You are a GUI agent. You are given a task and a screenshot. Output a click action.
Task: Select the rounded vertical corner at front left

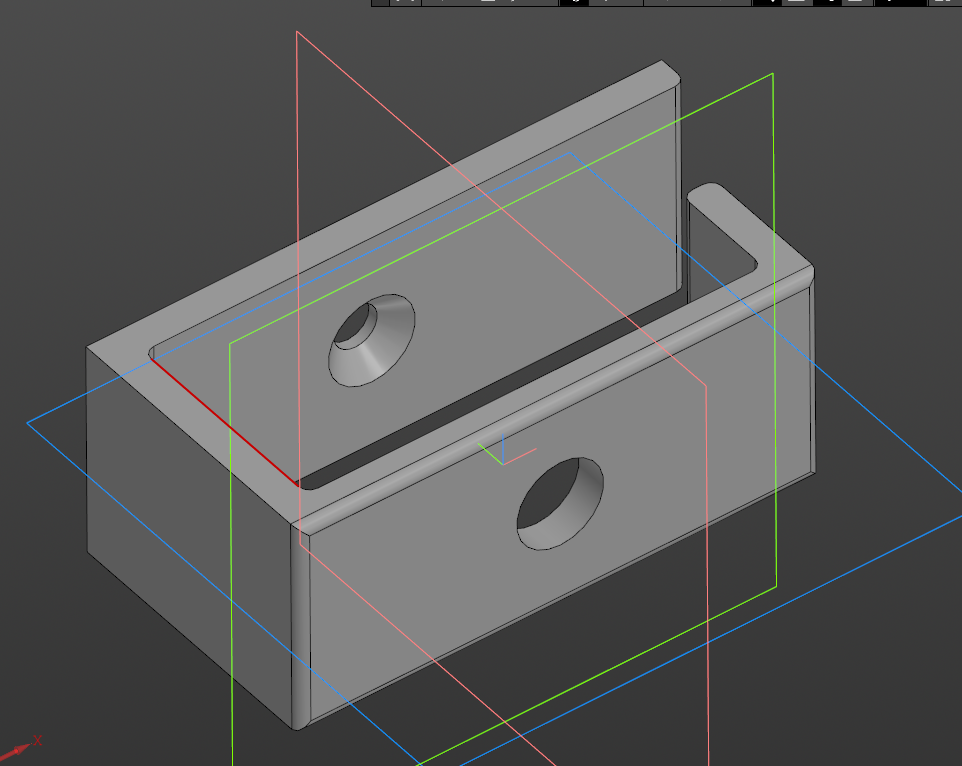[300, 626]
